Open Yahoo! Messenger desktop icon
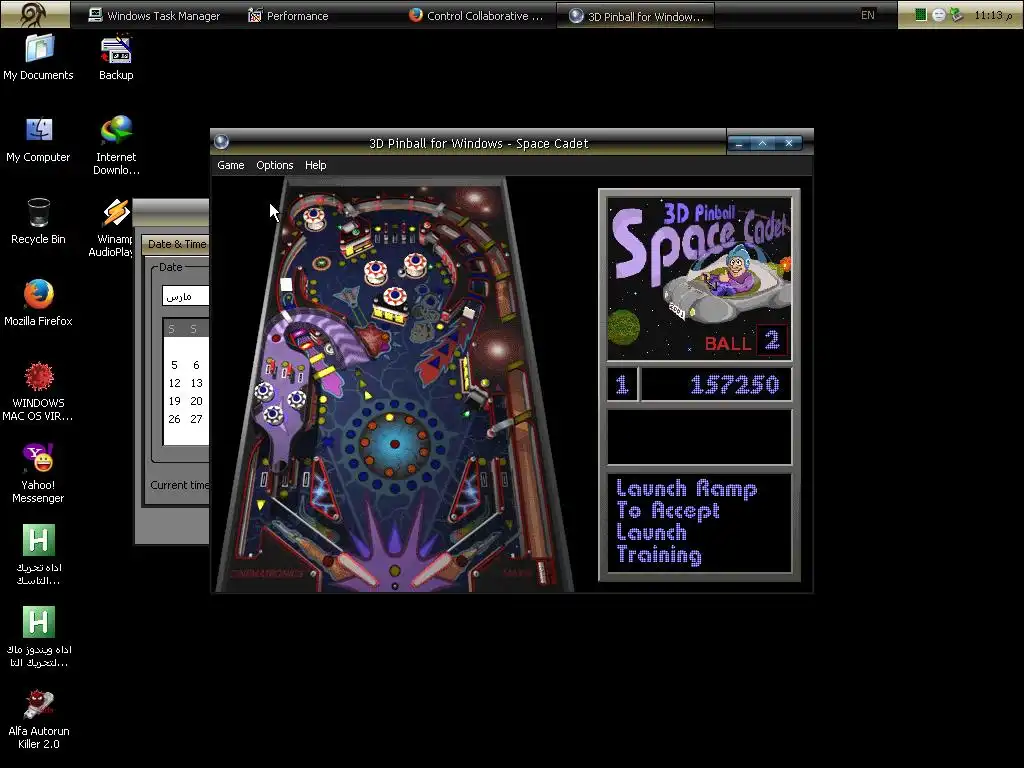Image resolution: width=1024 pixels, height=768 pixels. coord(39,473)
